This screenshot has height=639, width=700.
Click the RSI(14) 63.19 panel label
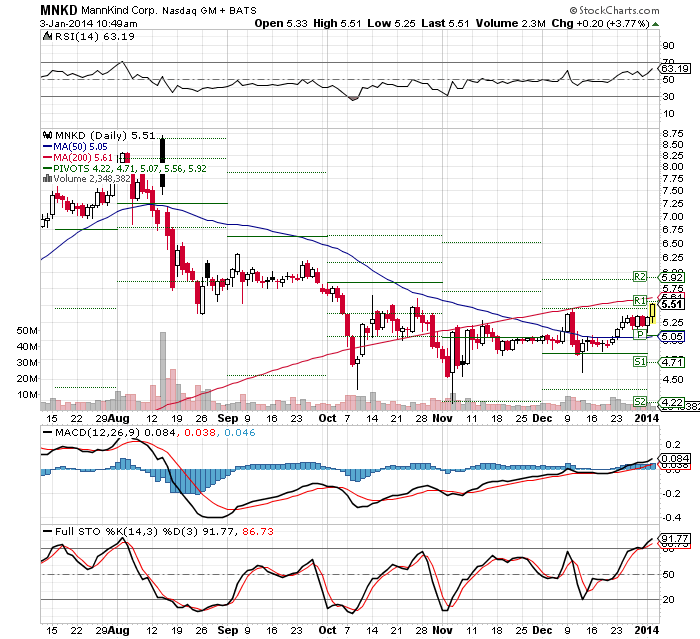click(x=95, y=36)
